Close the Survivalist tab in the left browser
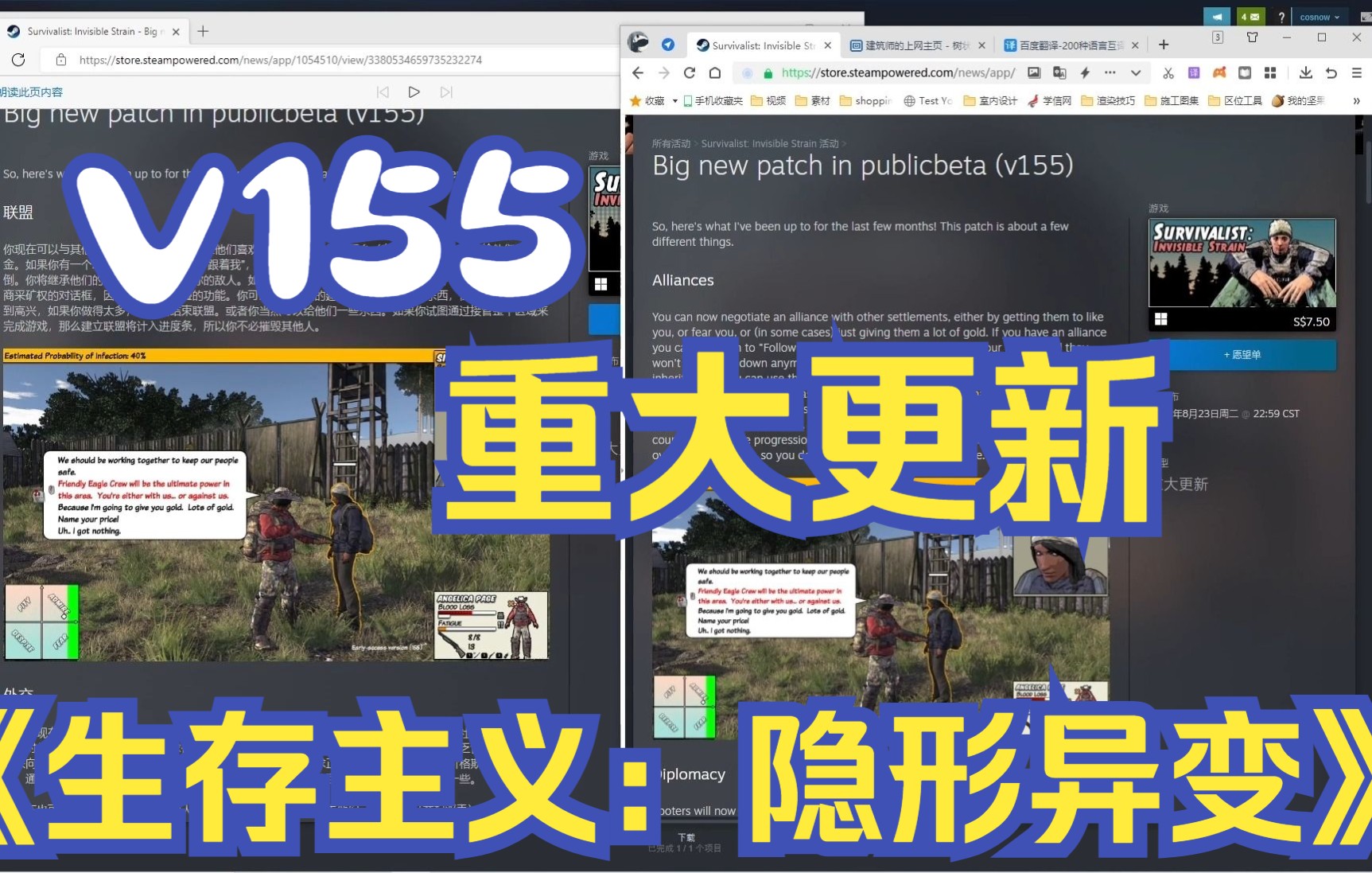The image size is (1372, 873). [x=176, y=32]
